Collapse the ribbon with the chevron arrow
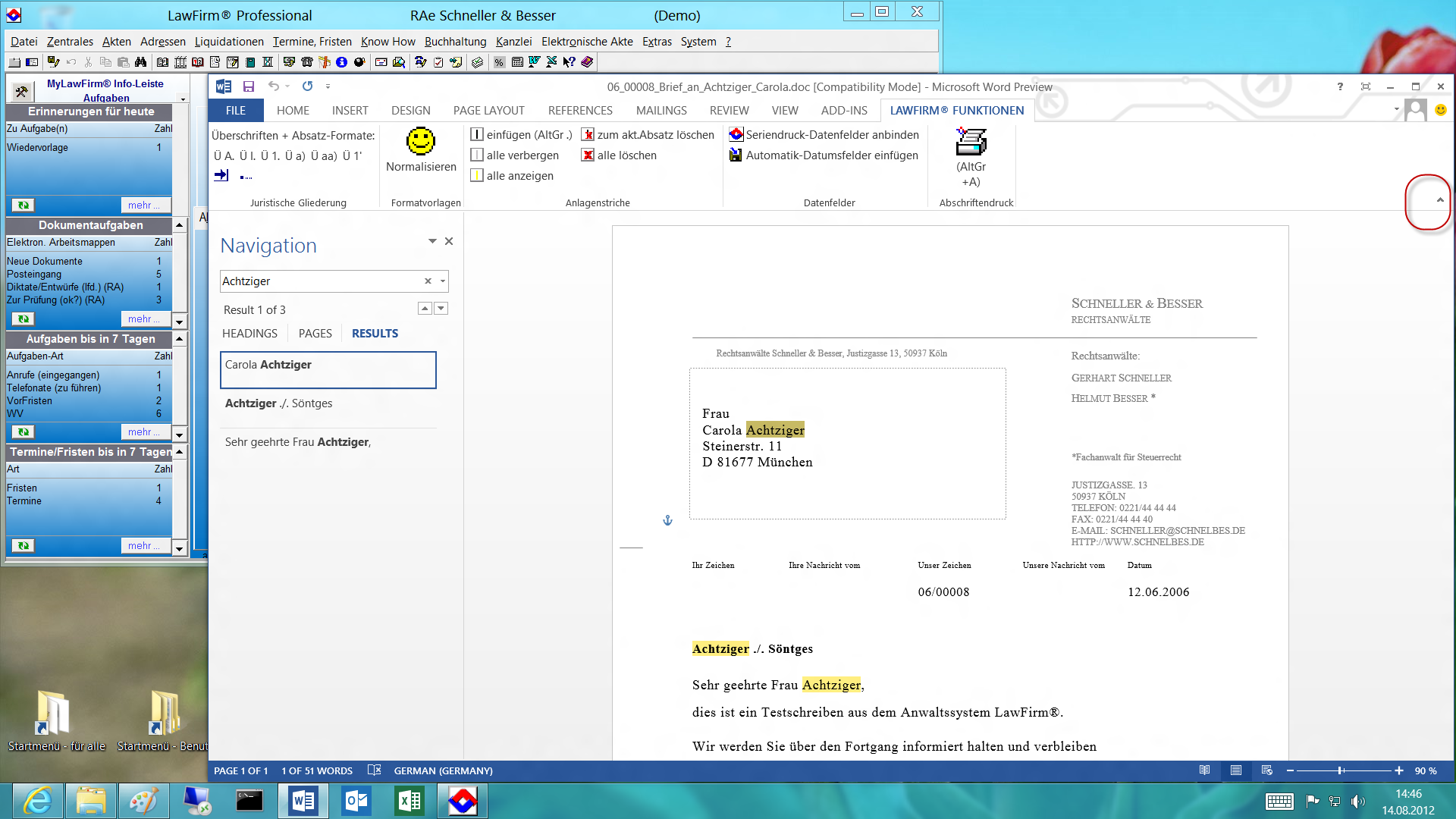Viewport: 1456px width, 819px height. click(1439, 200)
